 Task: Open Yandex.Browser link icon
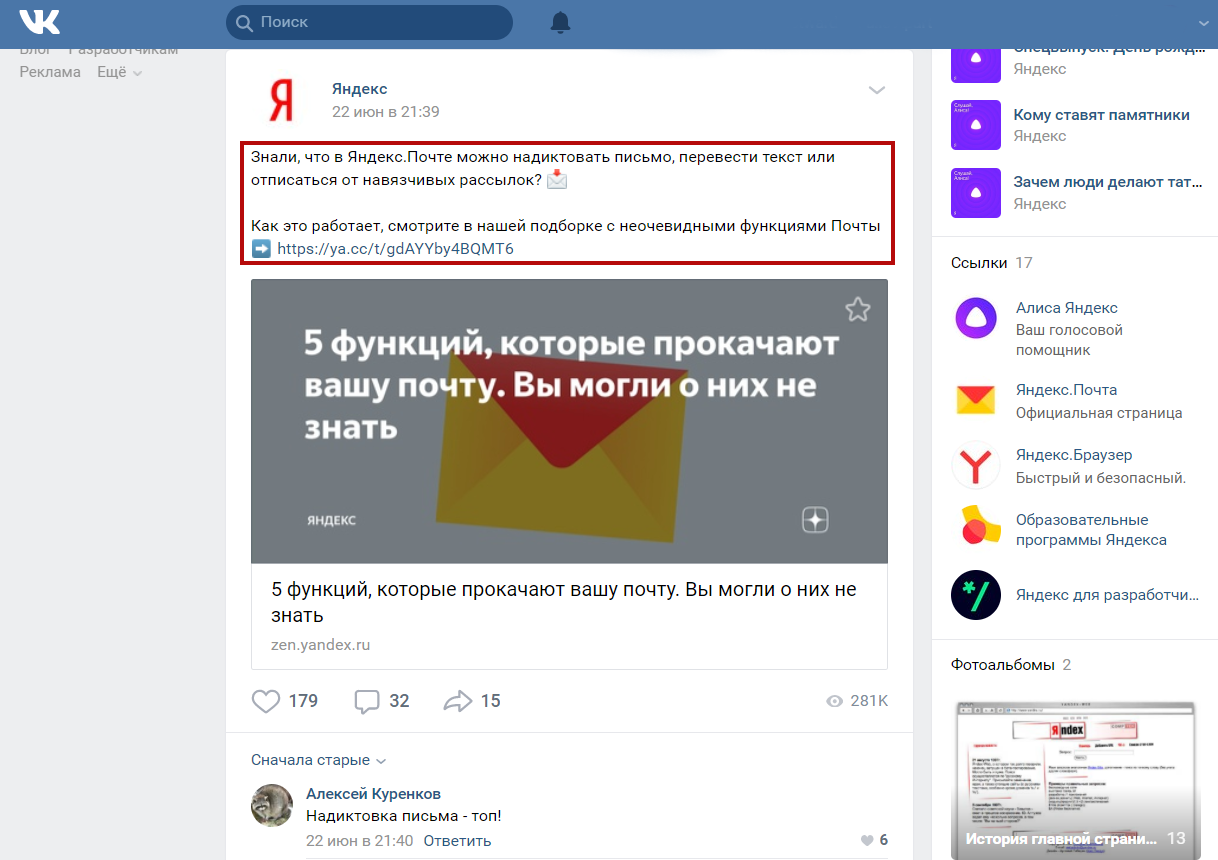point(976,466)
